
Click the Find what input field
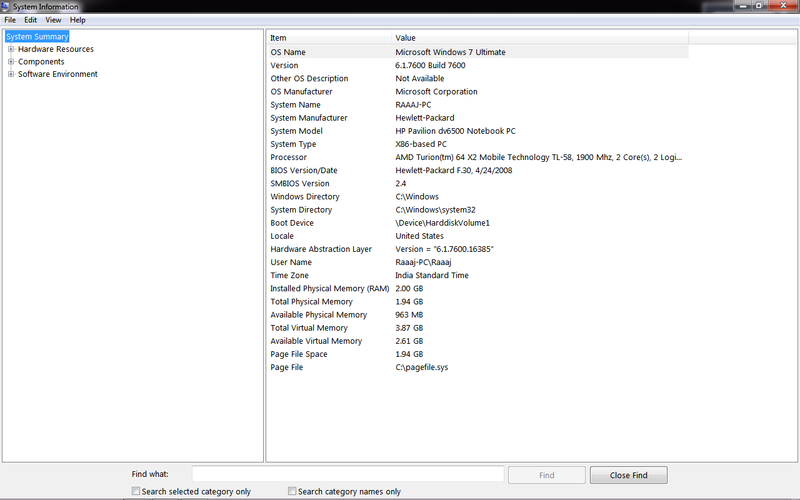coord(348,474)
